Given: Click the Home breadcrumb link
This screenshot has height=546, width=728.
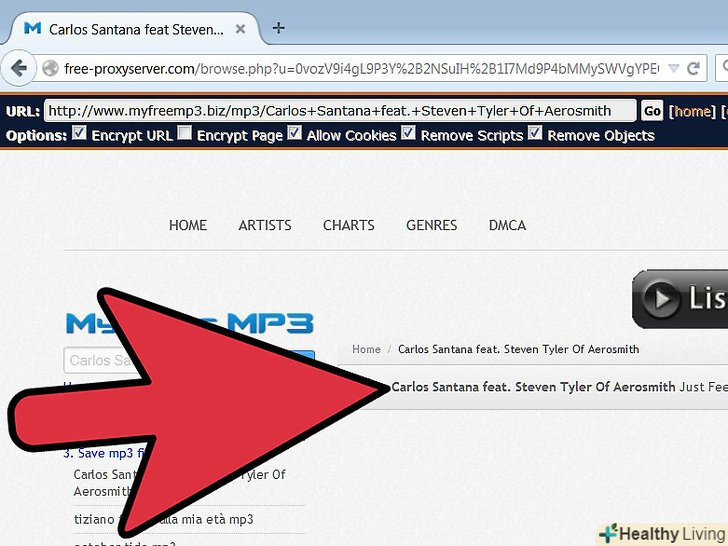Looking at the screenshot, I should pos(366,349).
